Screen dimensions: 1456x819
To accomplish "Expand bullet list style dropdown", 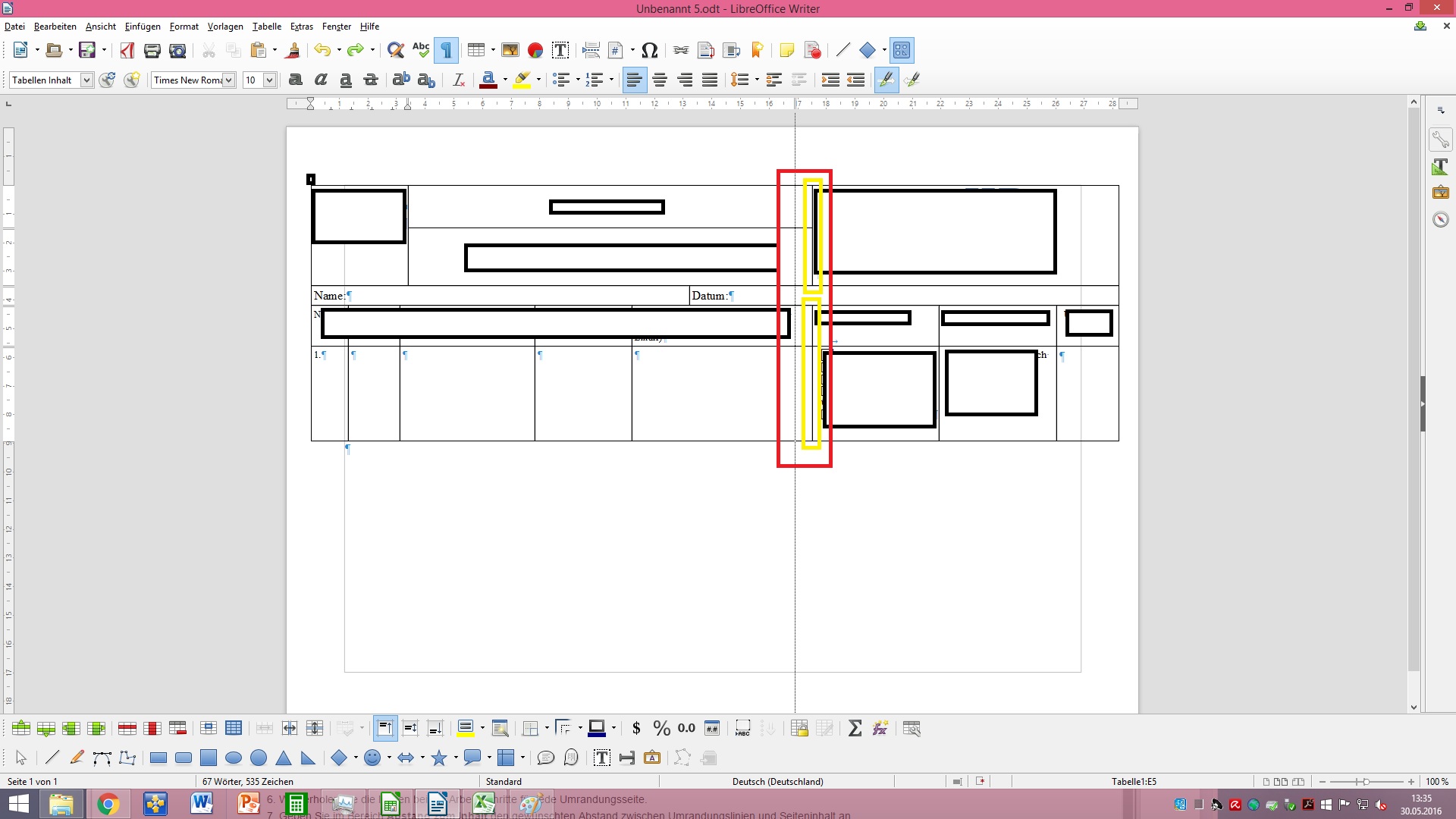I will (x=578, y=80).
